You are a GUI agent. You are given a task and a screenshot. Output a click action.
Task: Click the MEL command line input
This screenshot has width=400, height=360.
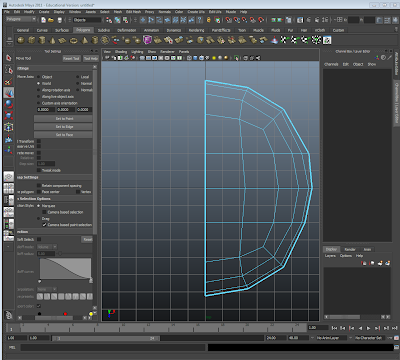coord(113,347)
